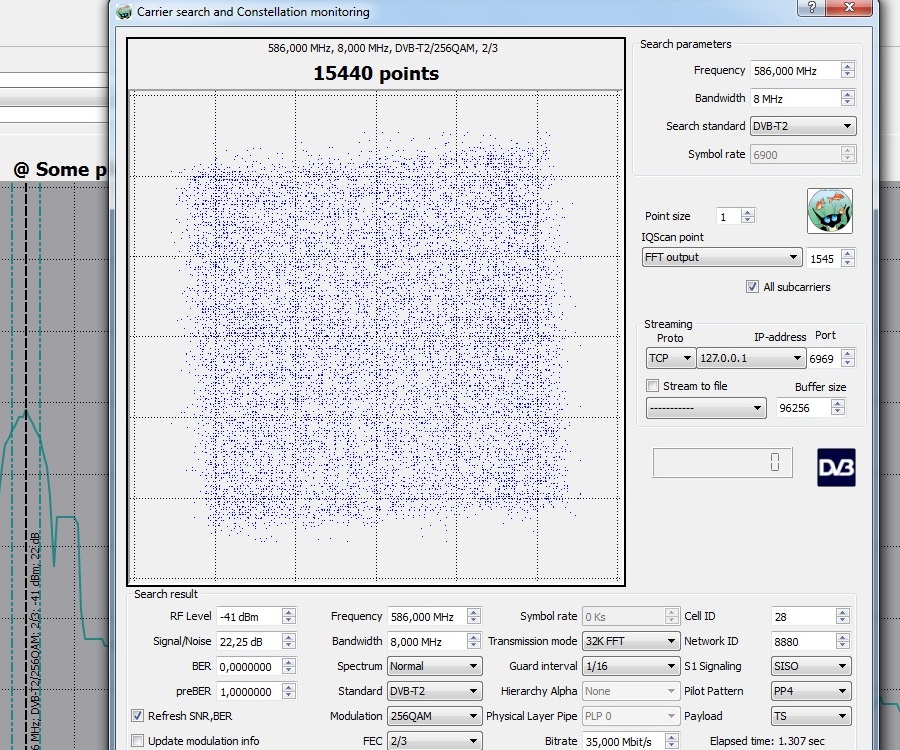Open the Guard interval 1/16 dropdown
The height and width of the screenshot is (750, 900).
(x=631, y=666)
